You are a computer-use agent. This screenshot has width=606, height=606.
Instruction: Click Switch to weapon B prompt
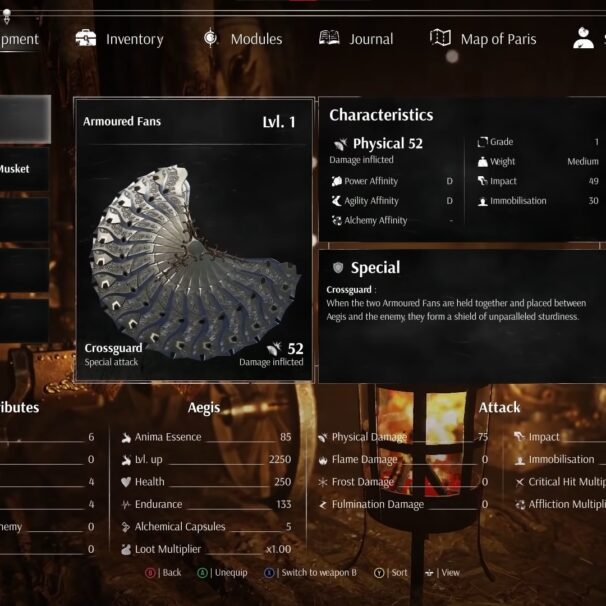pos(310,573)
